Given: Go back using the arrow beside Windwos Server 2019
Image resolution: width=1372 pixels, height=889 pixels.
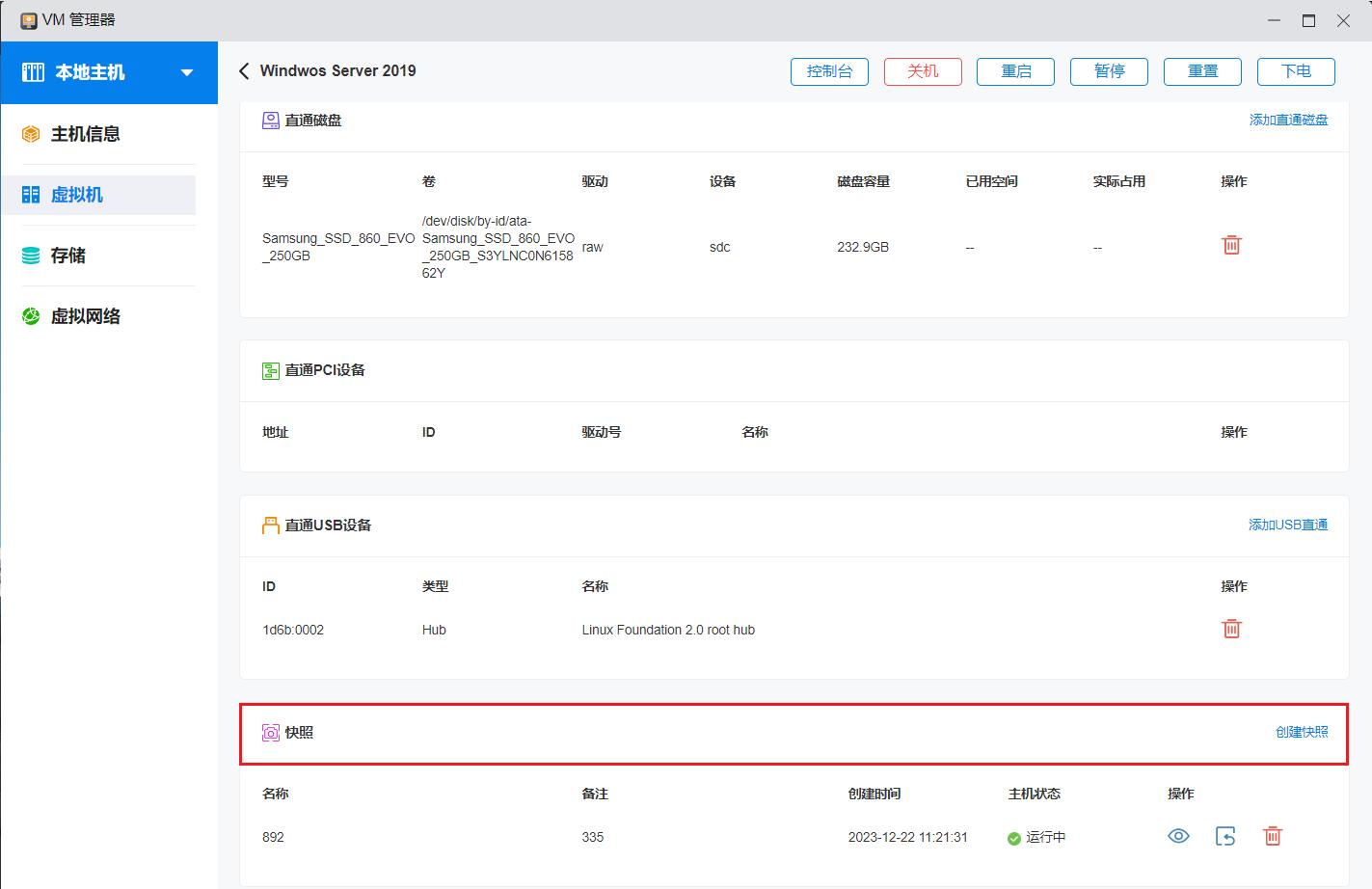Looking at the screenshot, I should 244,70.
